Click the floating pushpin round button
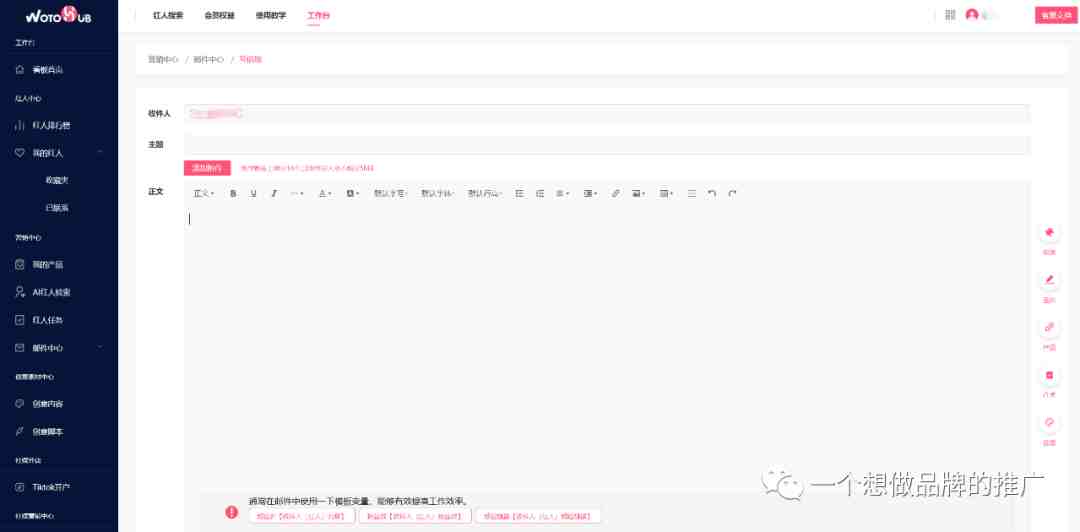 point(1050,233)
